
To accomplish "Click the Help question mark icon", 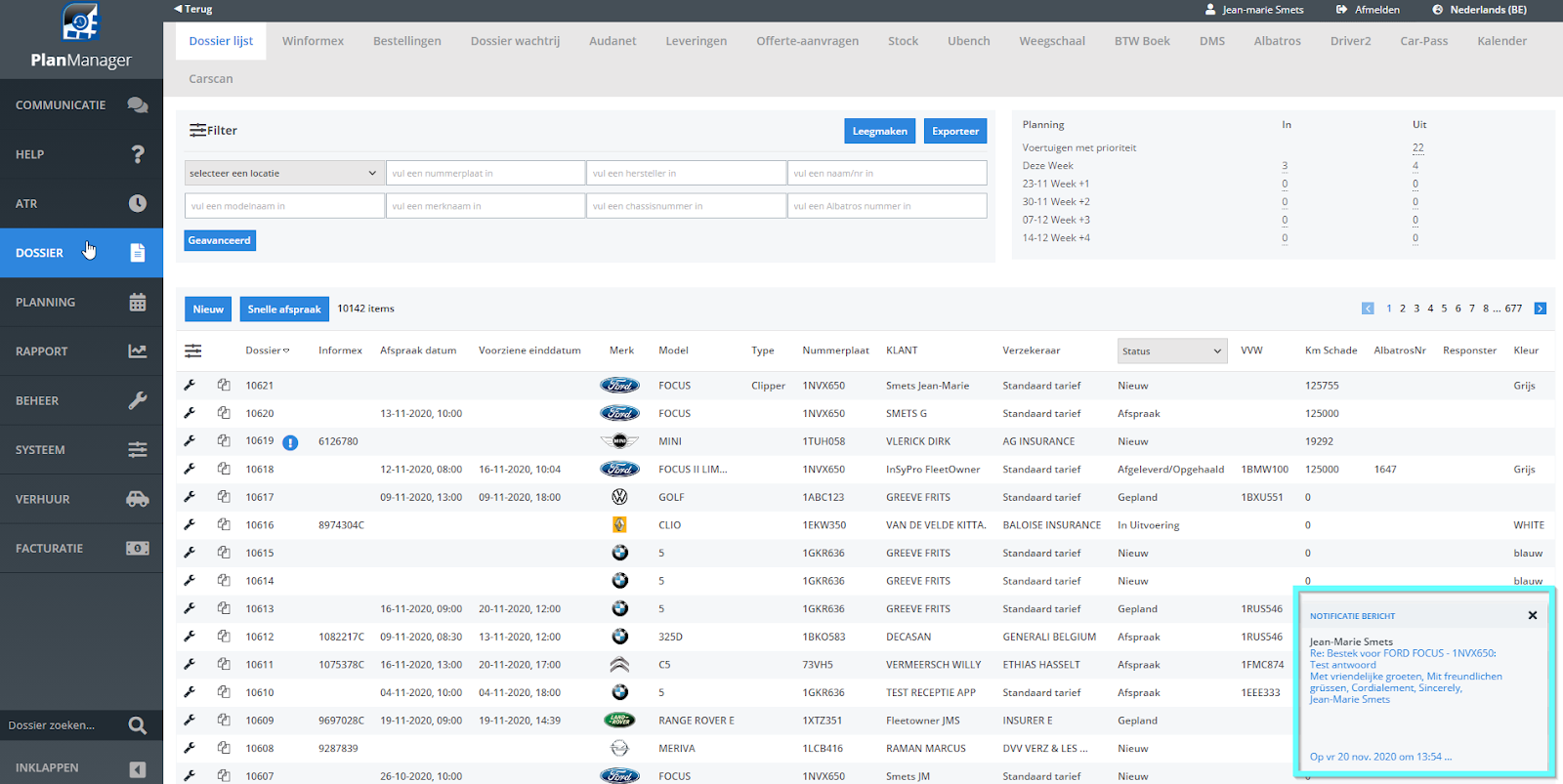I will tap(138, 154).
